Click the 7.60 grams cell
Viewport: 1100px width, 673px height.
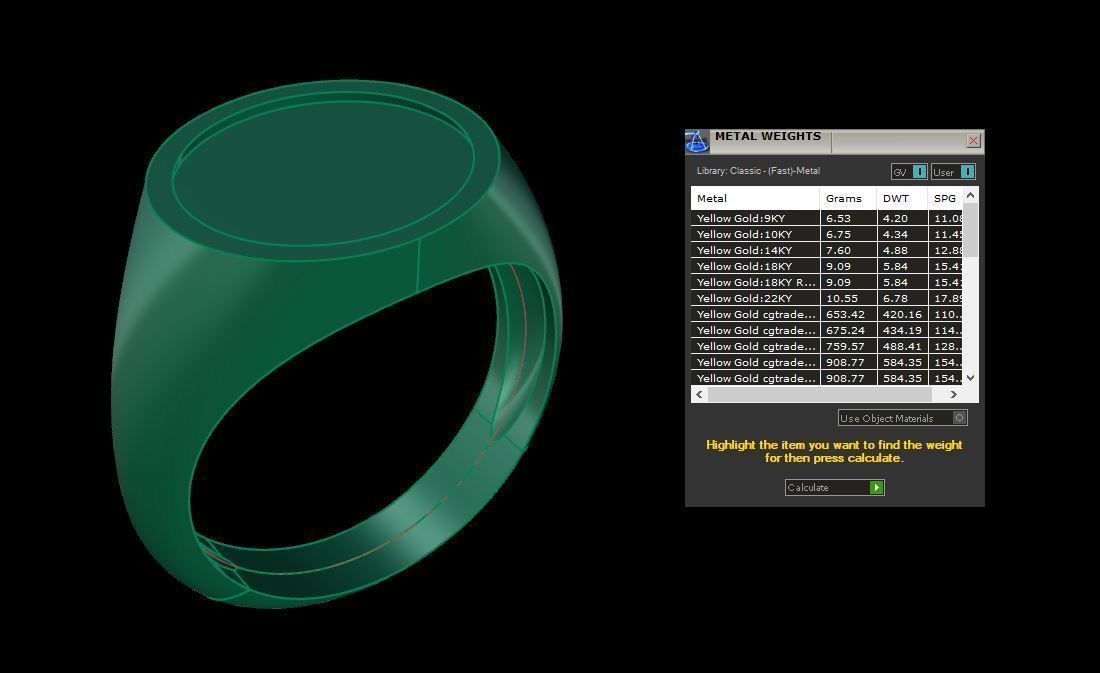[x=848, y=251]
